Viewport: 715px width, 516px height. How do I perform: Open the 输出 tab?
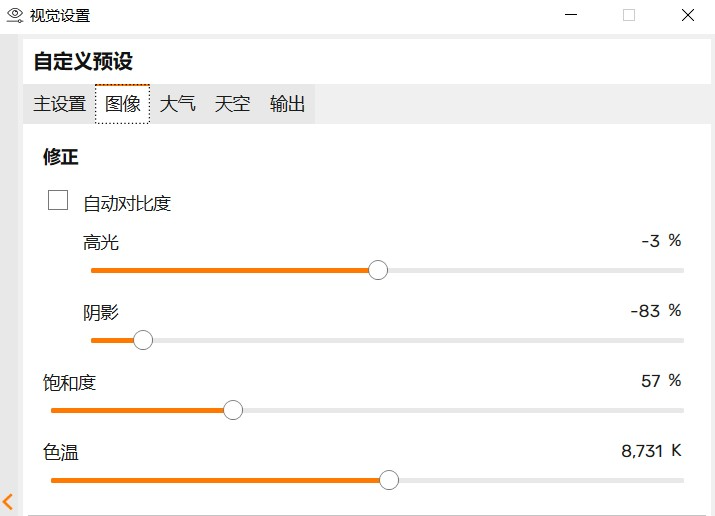pyautogui.click(x=287, y=104)
